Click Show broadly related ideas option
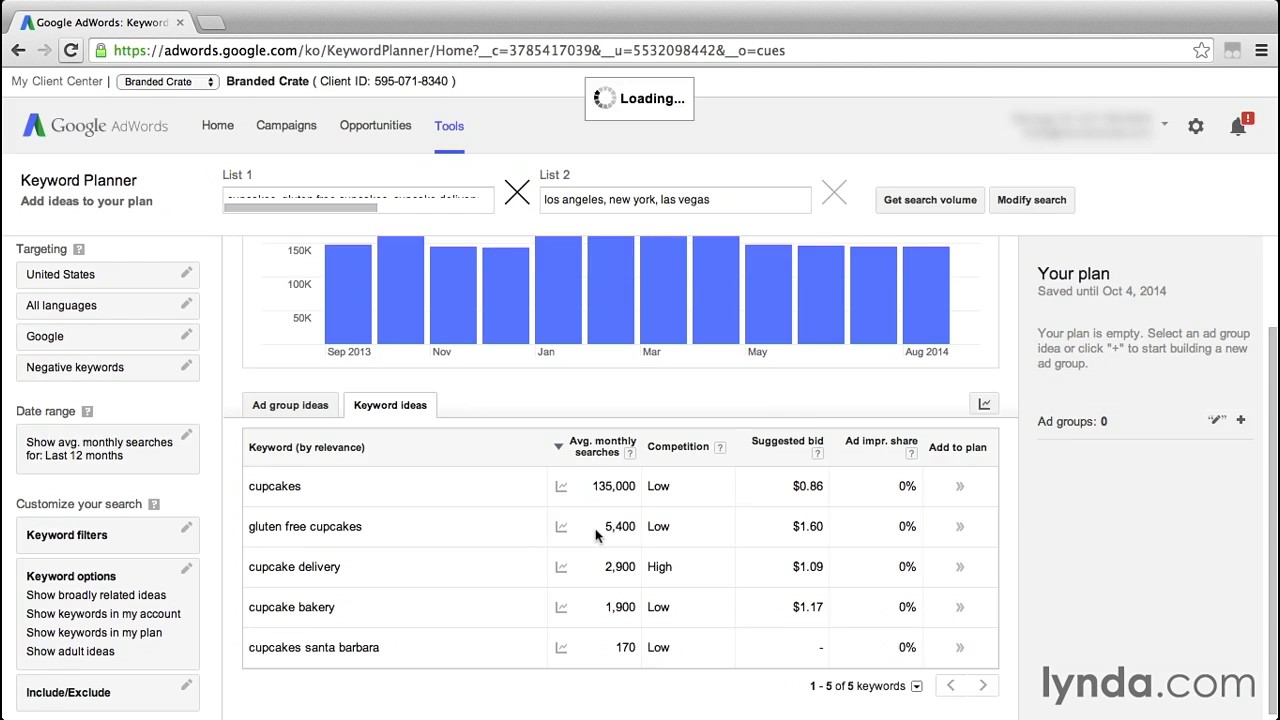The height and width of the screenshot is (720, 1280). coord(96,595)
